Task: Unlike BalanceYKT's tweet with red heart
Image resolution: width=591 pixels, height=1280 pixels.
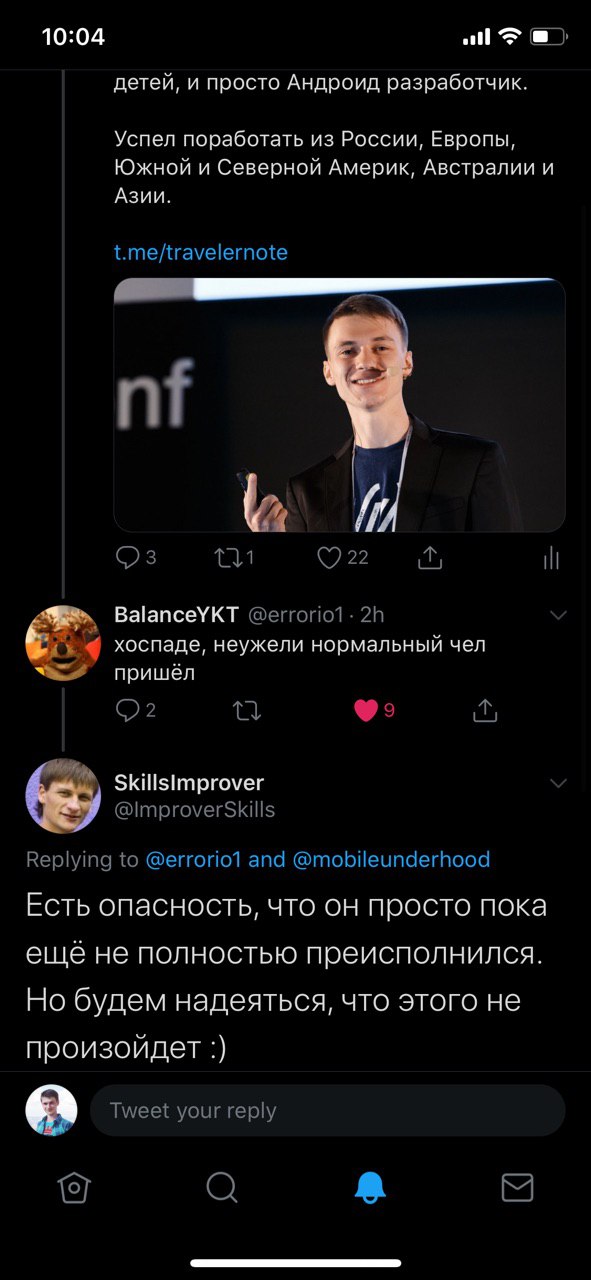Action: point(367,711)
